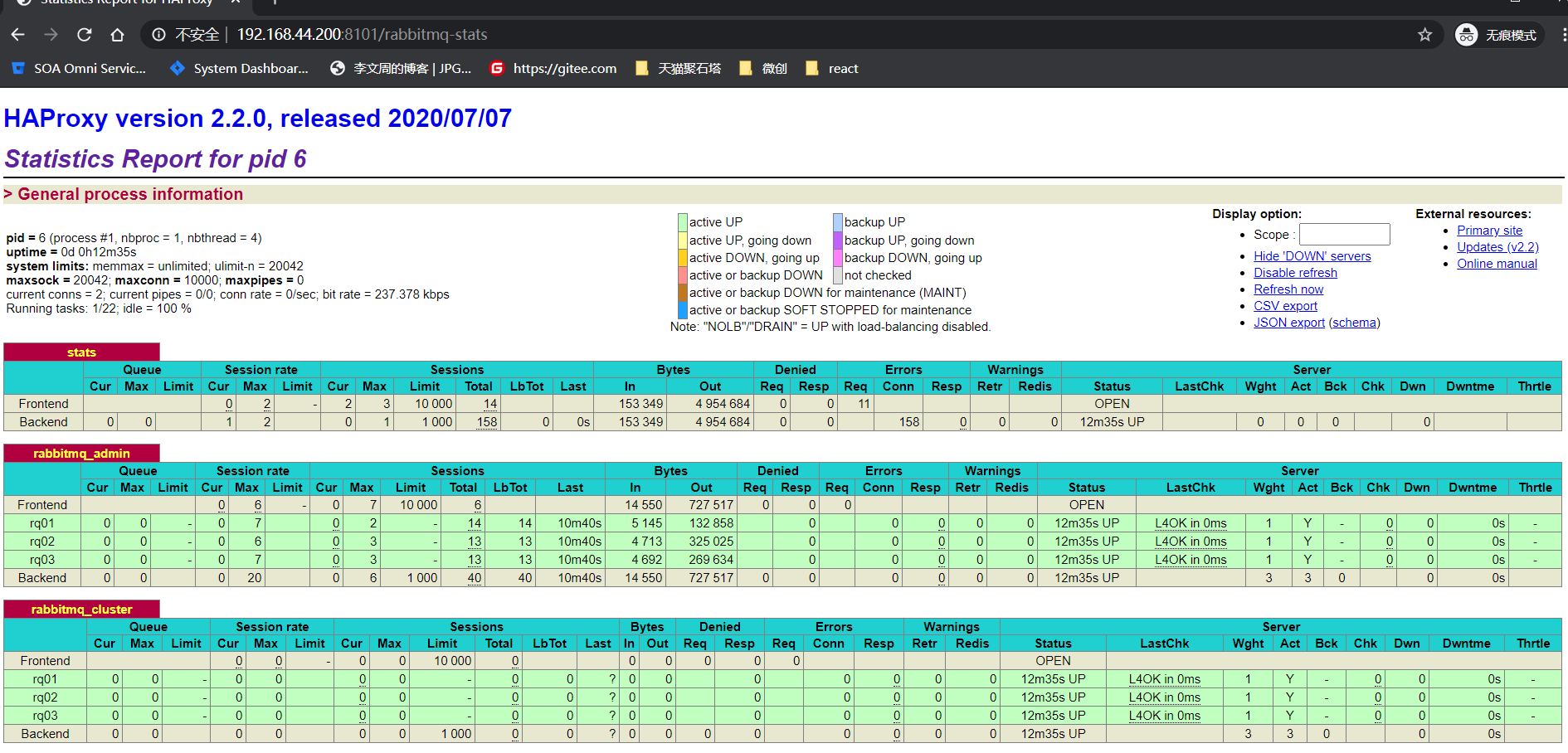
Task: Open the 李文周的博客 bookmark
Action: [401, 69]
